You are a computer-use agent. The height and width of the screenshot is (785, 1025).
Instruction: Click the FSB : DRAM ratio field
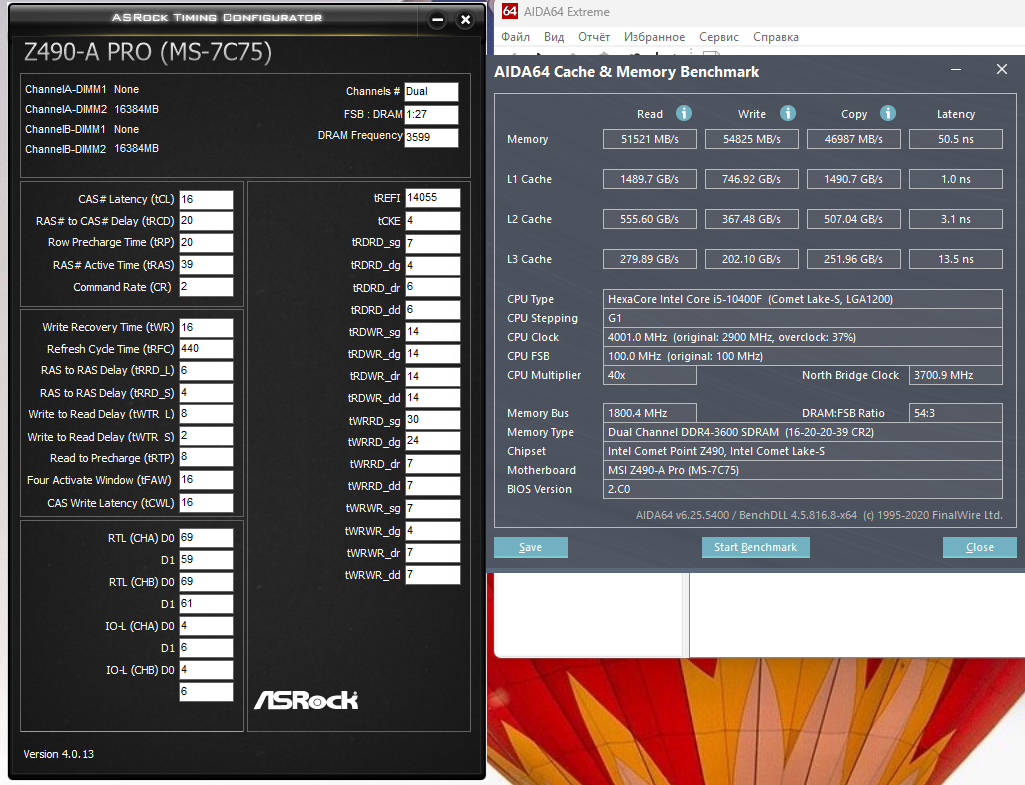coord(431,114)
